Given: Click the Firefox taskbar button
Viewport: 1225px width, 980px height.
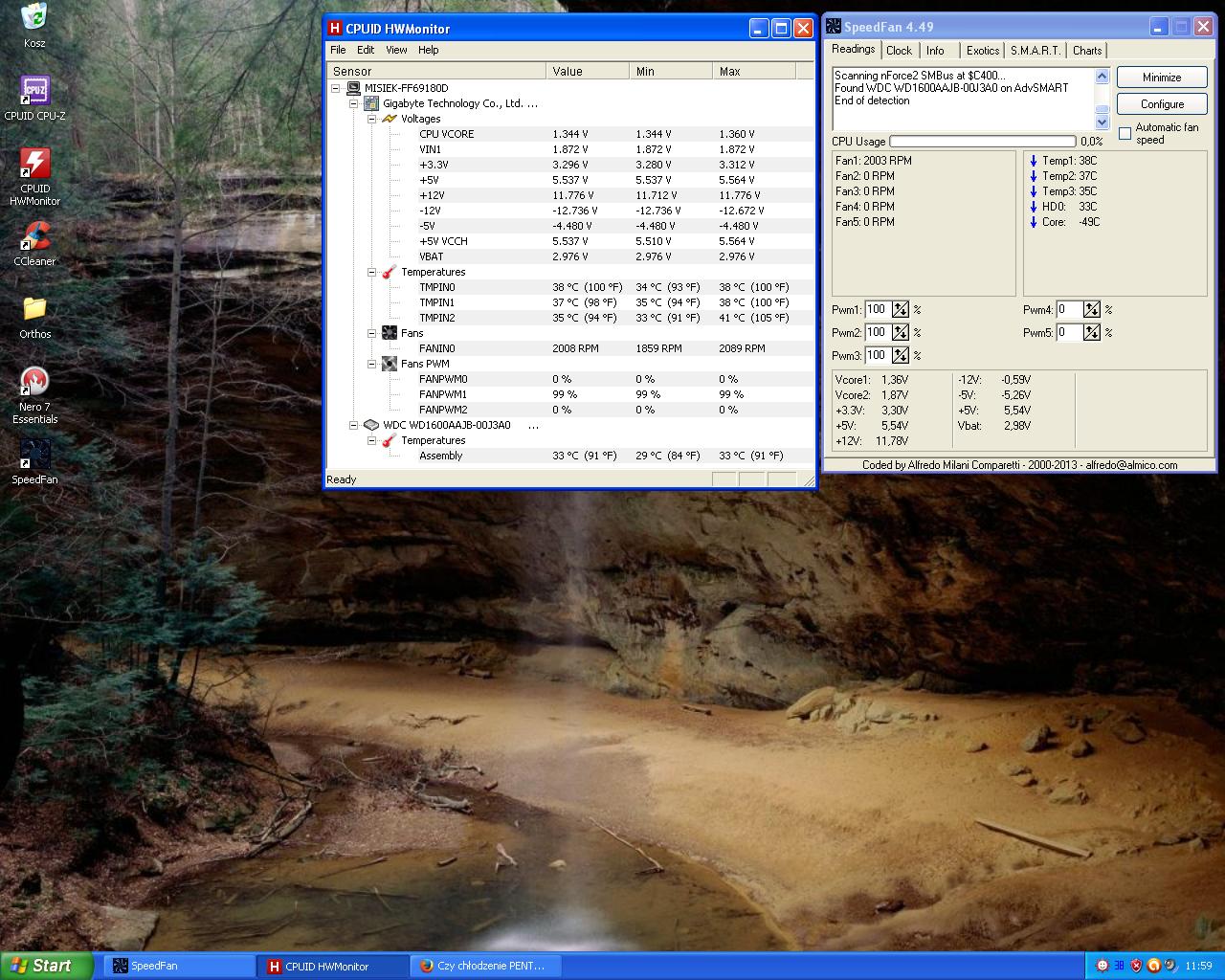Looking at the screenshot, I should click(x=484, y=966).
